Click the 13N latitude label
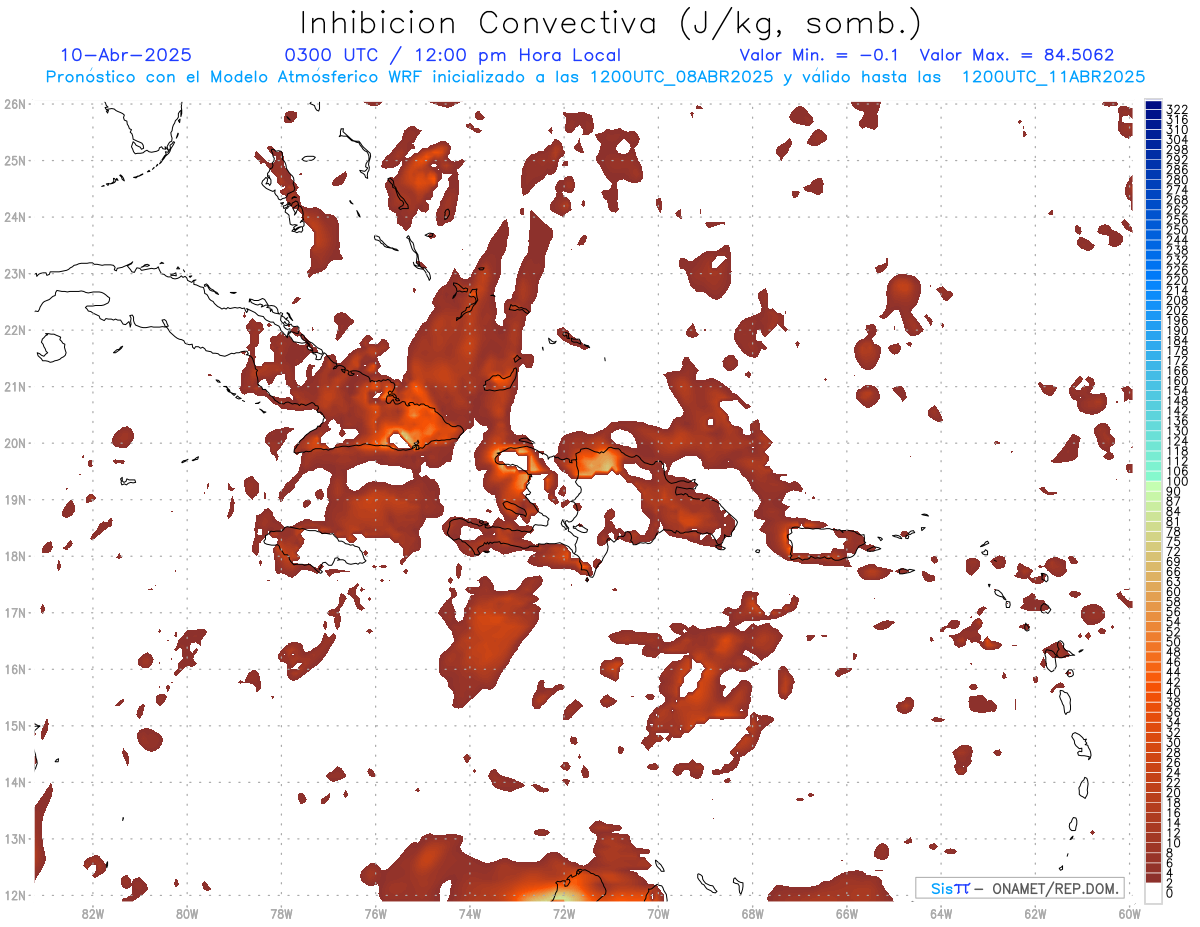Screen dimensions: 1200x927 15,839
